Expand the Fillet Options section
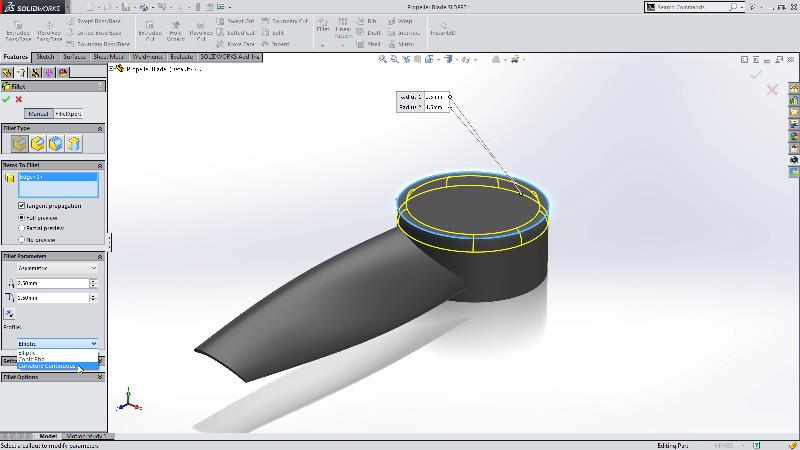800x450 pixels. click(x=99, y=377)
